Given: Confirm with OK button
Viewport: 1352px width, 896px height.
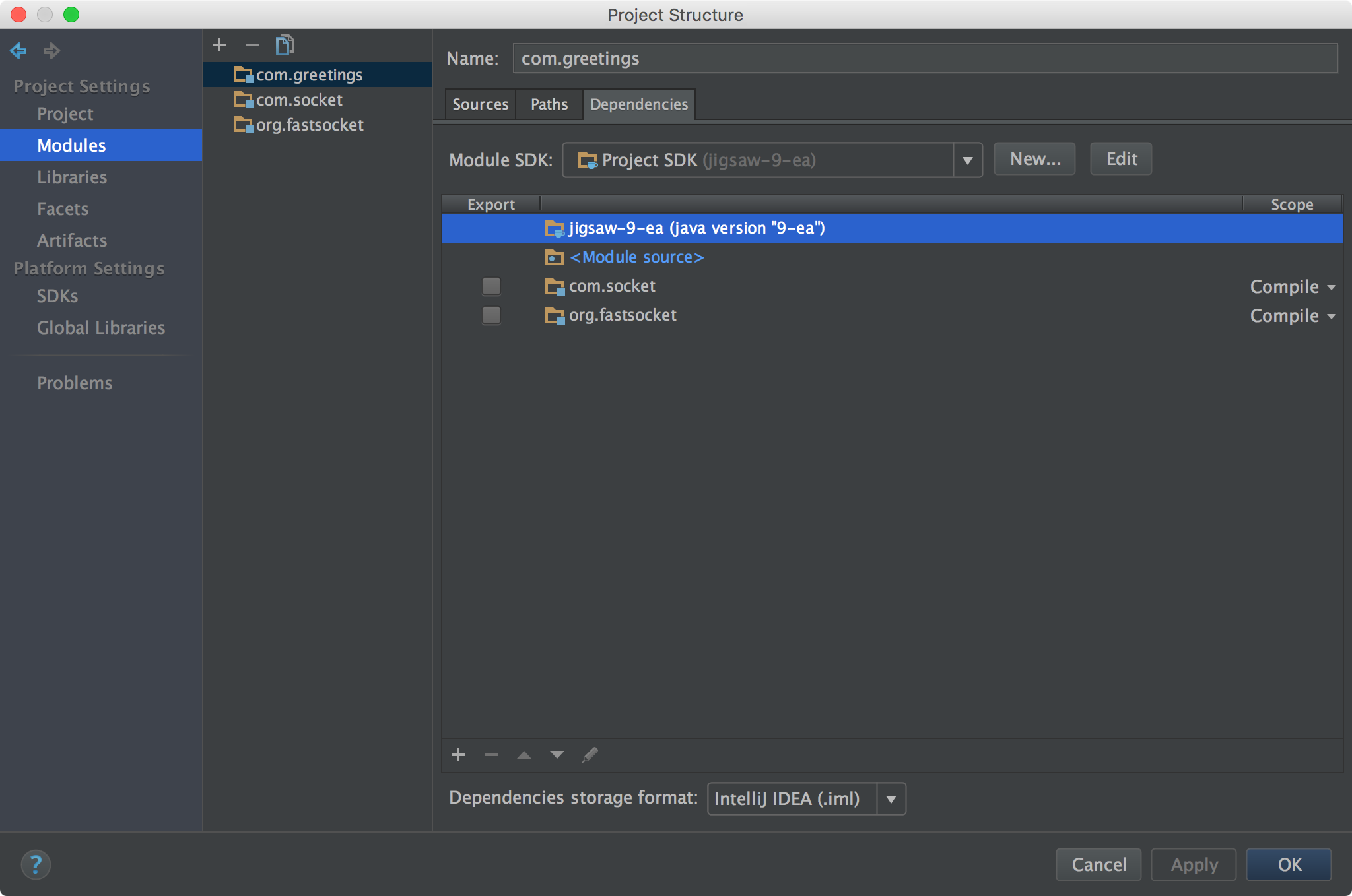Looking at the screenshot, I should pos(1289,864).
